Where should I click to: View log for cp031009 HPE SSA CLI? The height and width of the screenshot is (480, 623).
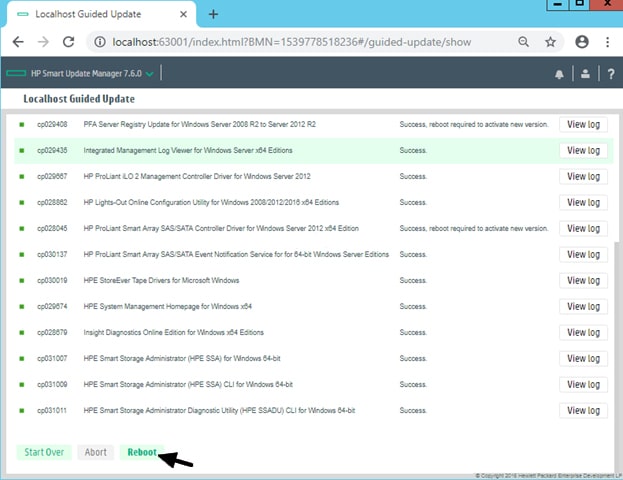583,385
